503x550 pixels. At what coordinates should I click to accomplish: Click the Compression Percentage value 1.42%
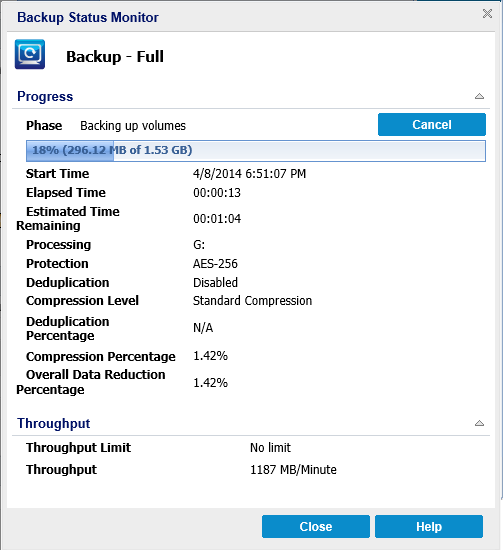pos(210,356)
